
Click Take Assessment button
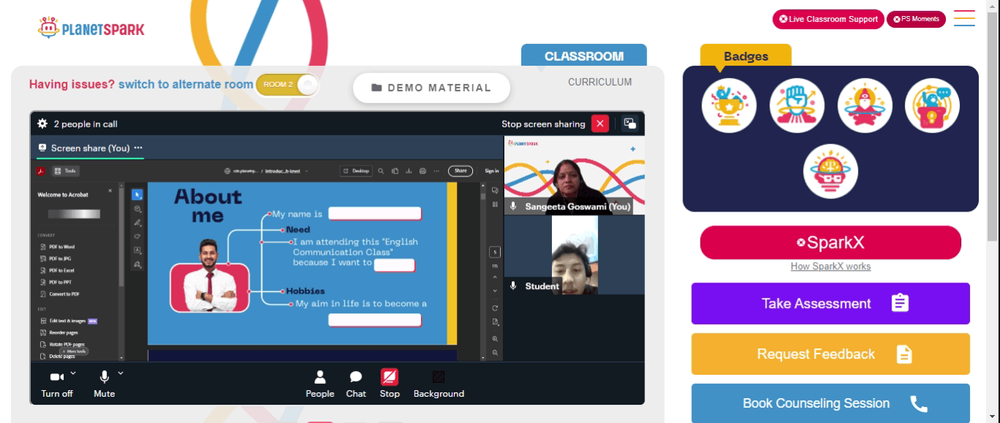point(830,303)
